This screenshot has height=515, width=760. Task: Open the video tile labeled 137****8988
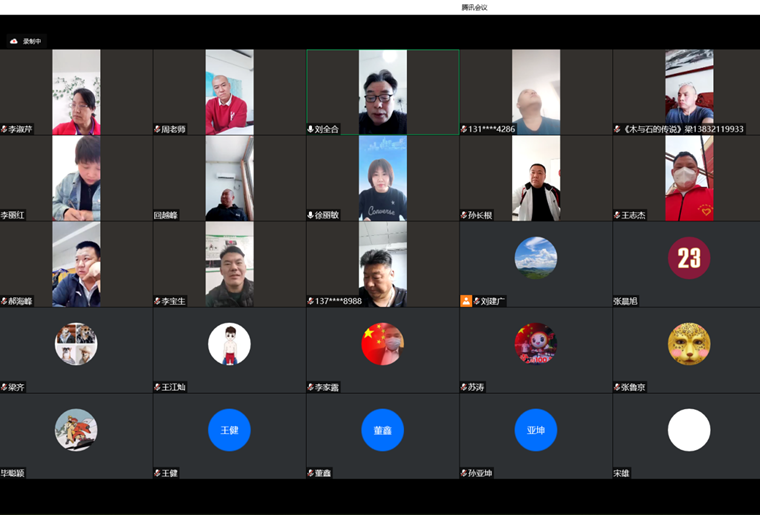pos(382,263)
